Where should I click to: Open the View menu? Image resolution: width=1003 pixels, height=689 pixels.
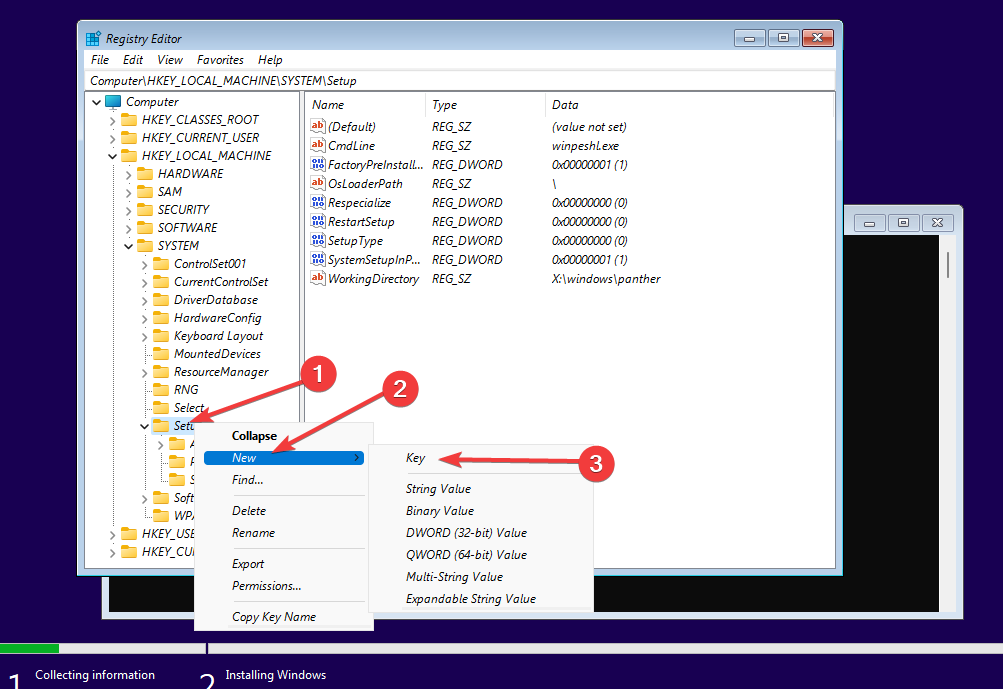point(170,59)
